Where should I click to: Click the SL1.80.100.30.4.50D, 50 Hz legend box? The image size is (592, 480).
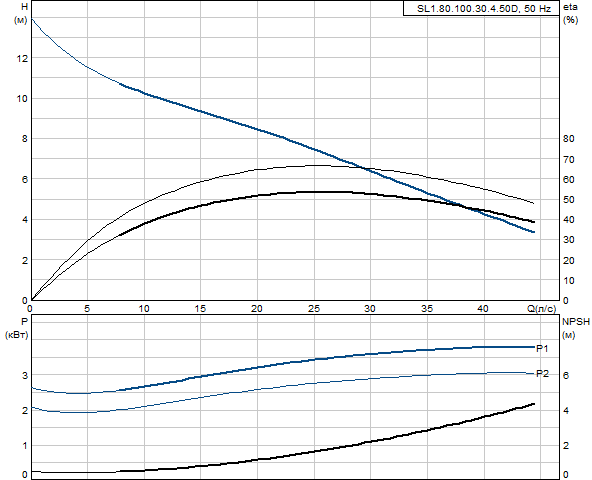(481, 8)
